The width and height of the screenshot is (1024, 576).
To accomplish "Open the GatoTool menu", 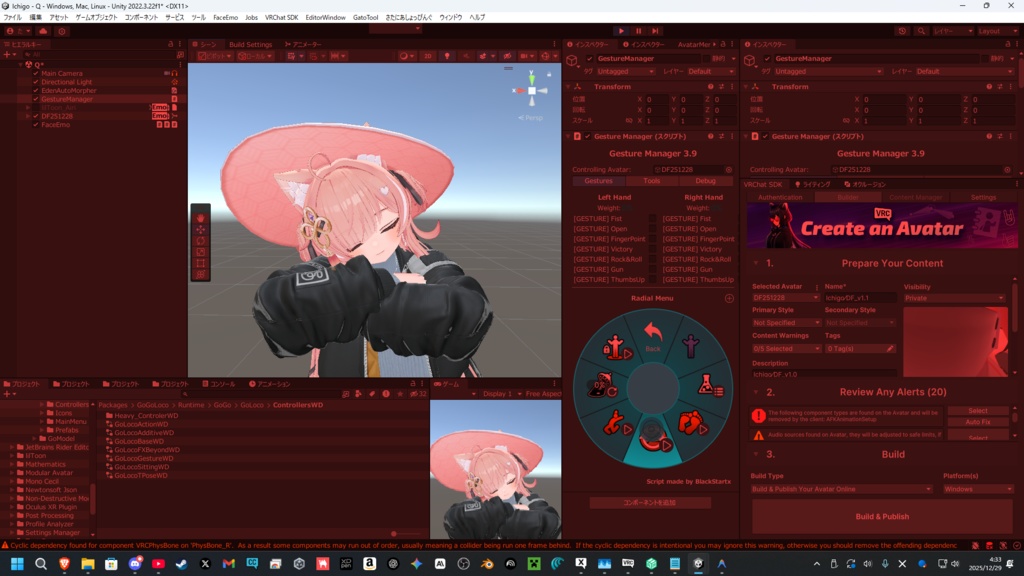I will pos(365,18).
